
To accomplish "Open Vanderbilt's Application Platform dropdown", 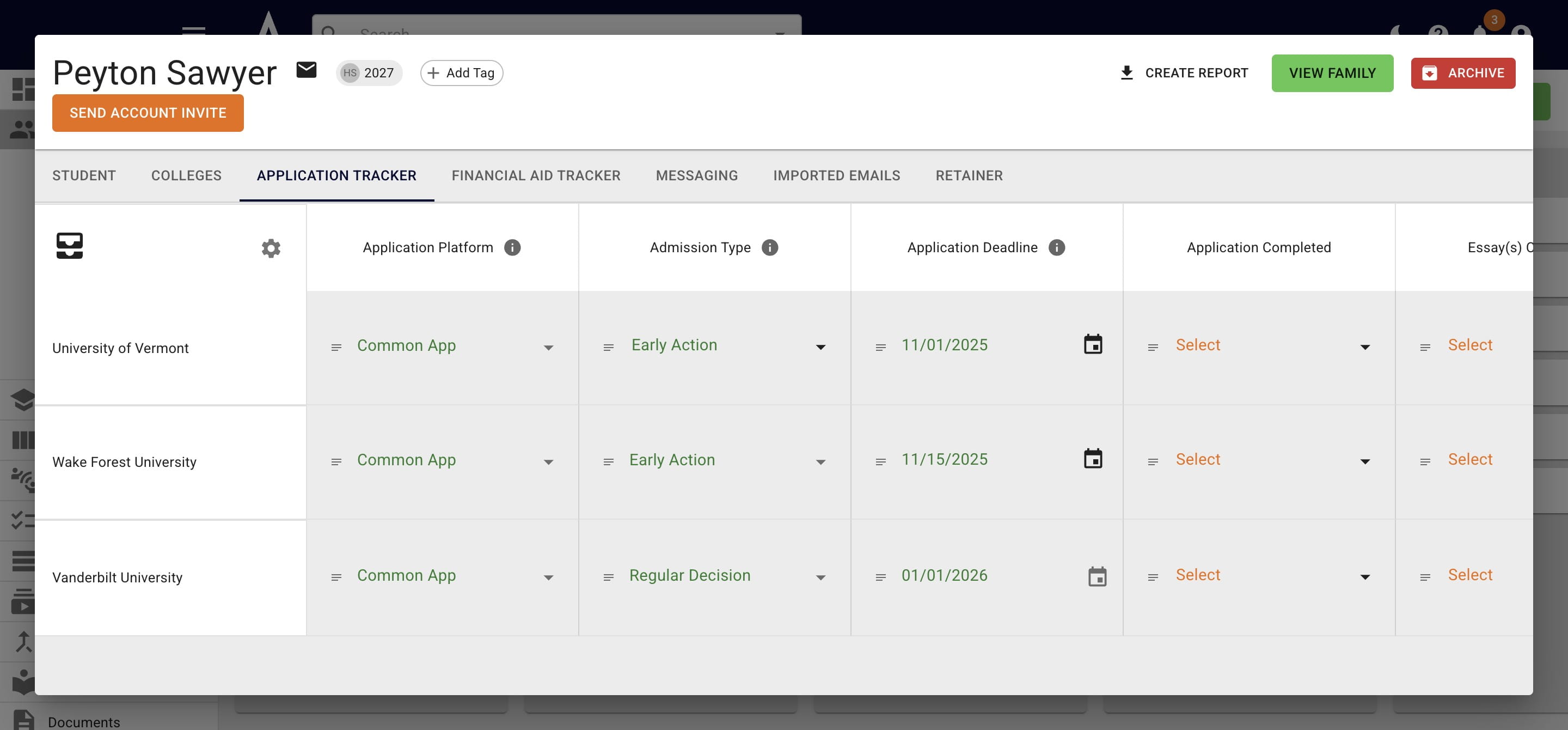I will [455, 576].
